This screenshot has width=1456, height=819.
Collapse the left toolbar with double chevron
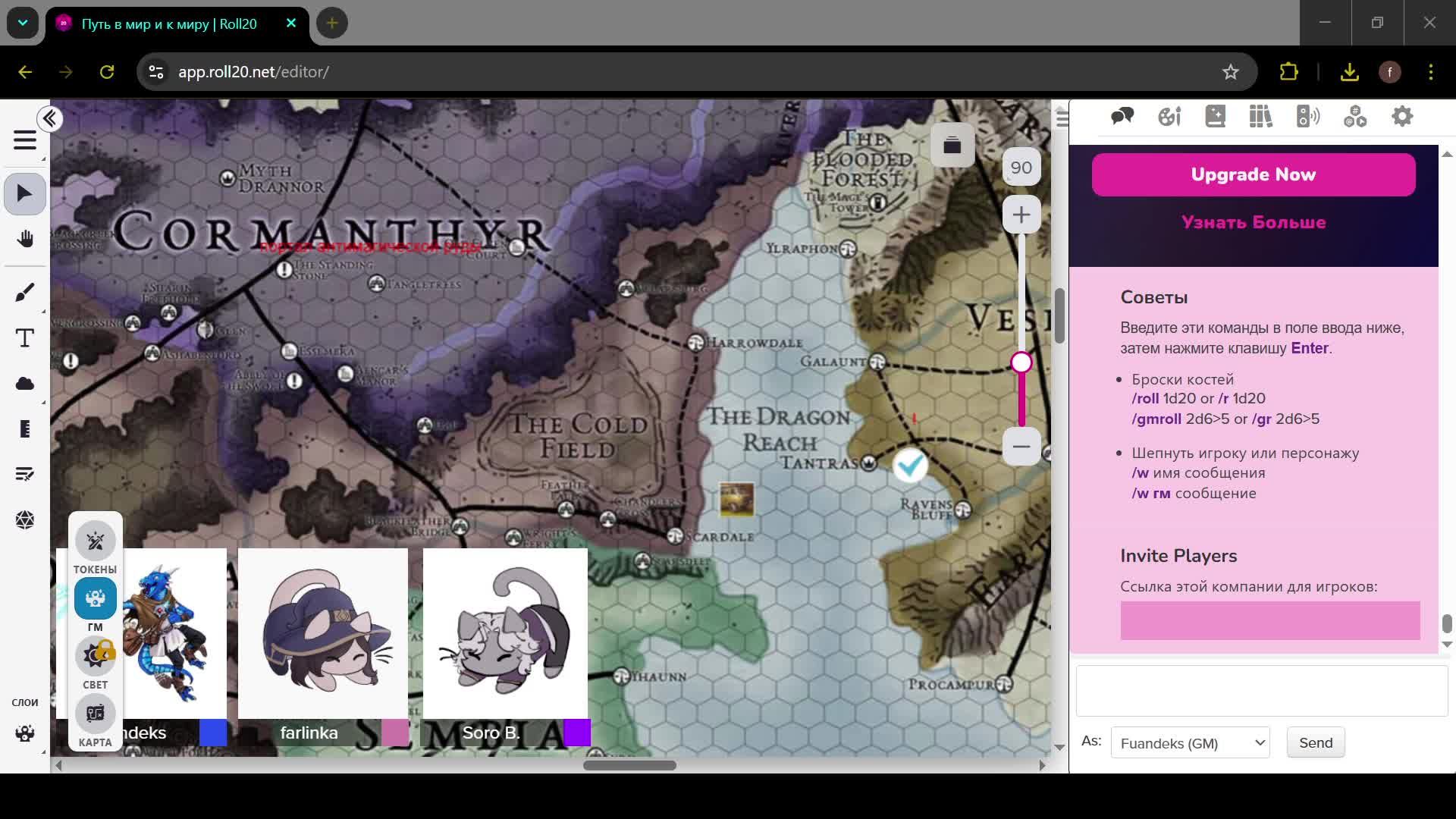(x=50, y=119)
